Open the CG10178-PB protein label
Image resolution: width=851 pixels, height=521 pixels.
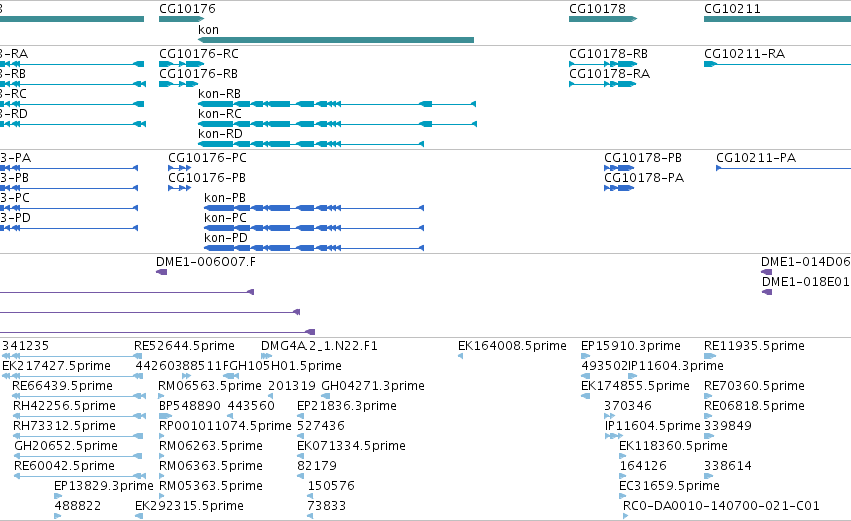pos(643,158)
